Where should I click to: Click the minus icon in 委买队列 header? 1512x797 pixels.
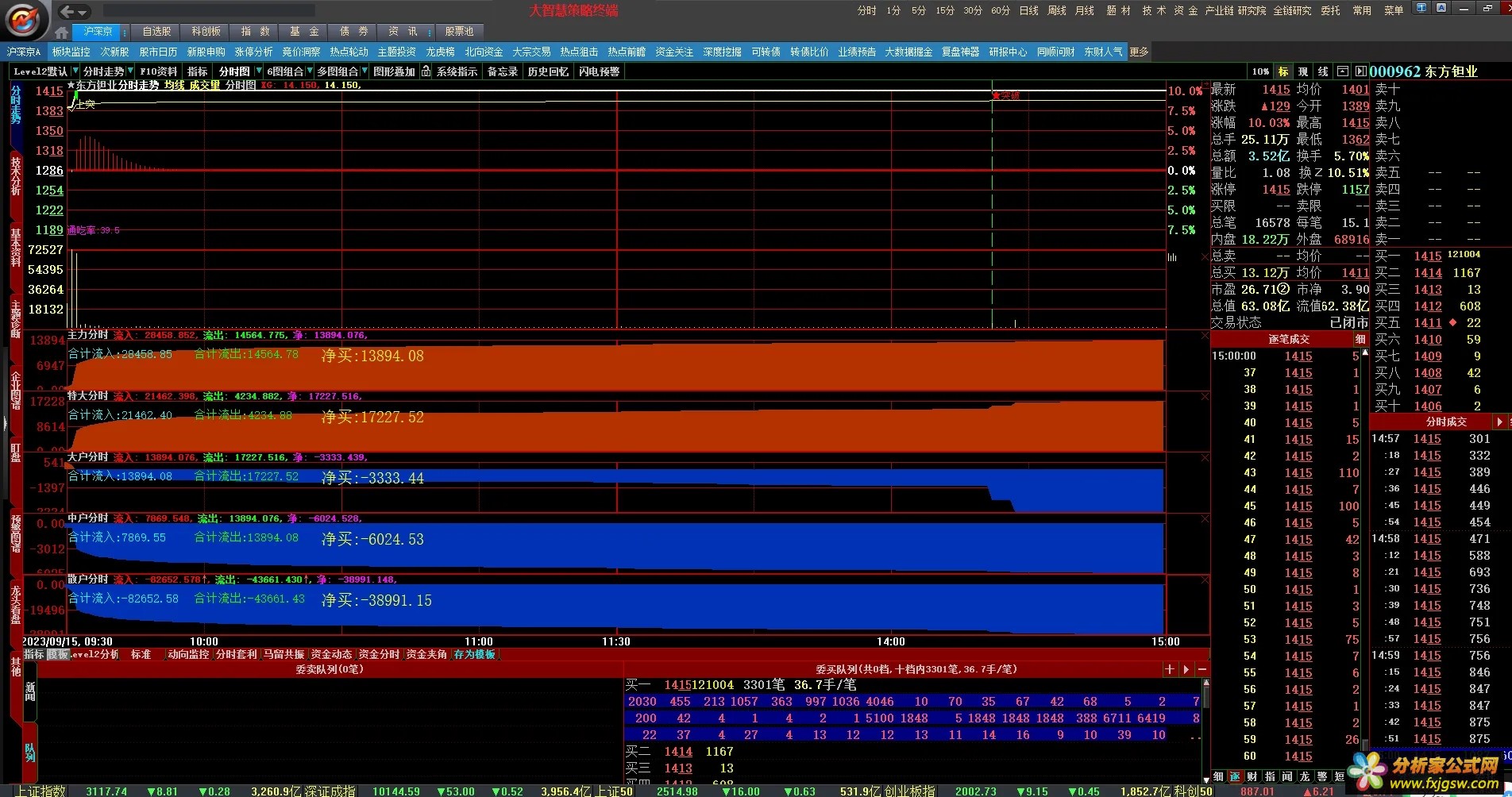1202,669
